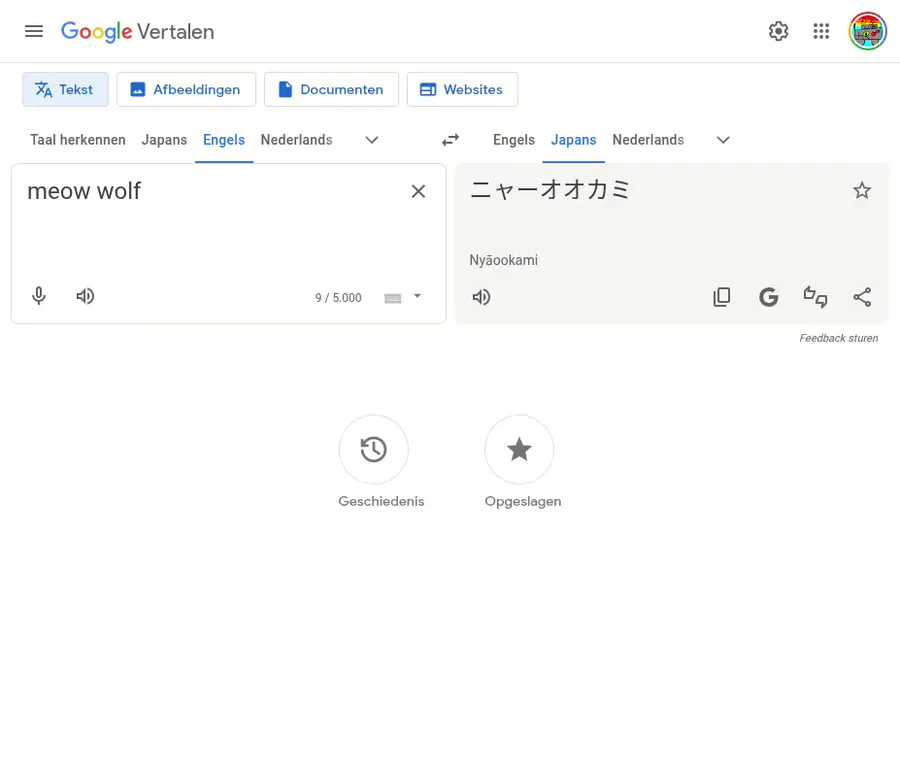Copy the translation to clipboard
Viewport: 900px width, 764px height.
(x=721, y=297)
